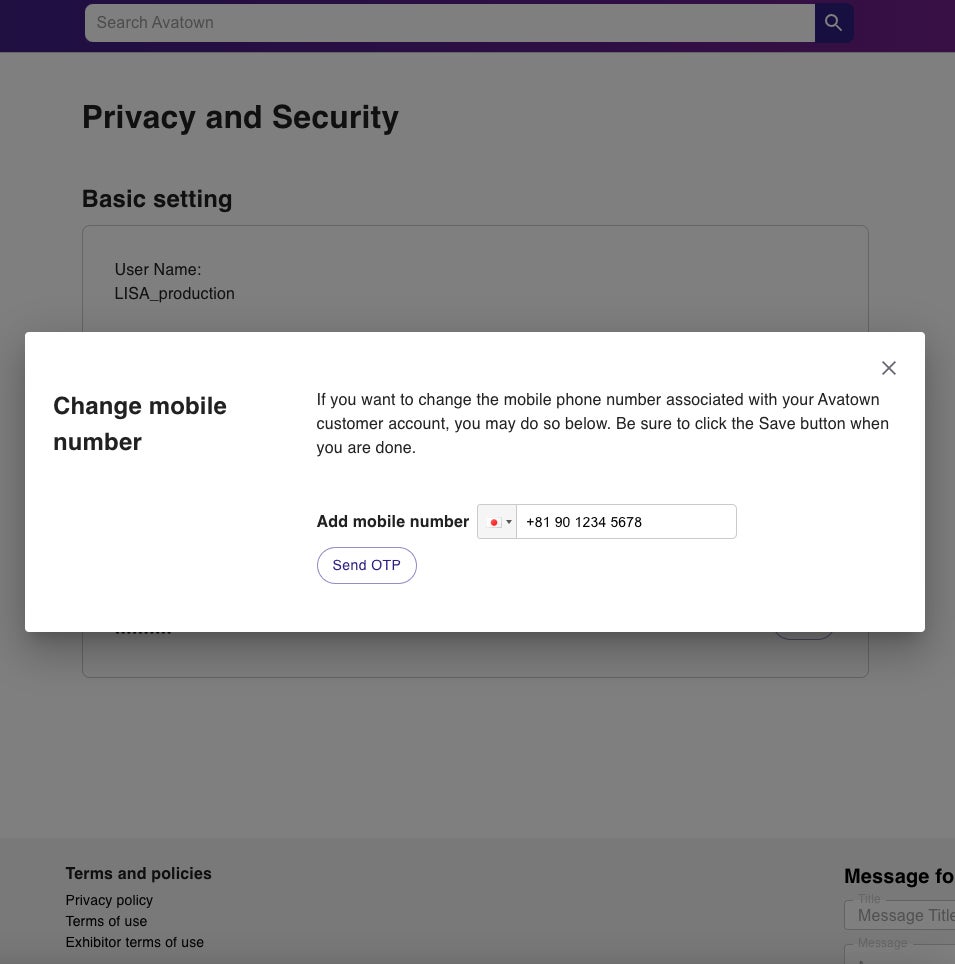Open the Exhibitor terms of use link
This screenshot has width=955, height=964.
[x=134, y=942]
